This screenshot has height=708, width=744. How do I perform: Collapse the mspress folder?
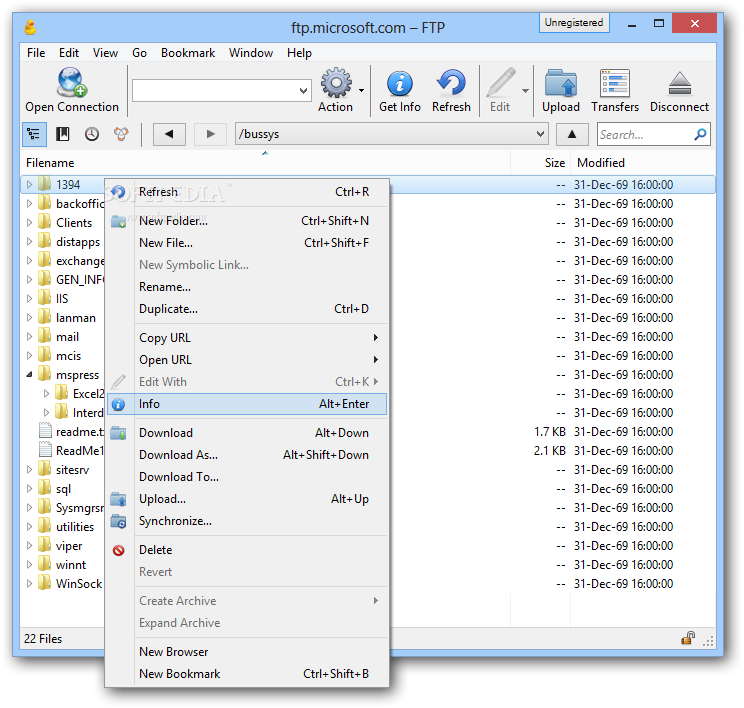pyautogui.click(x=29, y=374)
